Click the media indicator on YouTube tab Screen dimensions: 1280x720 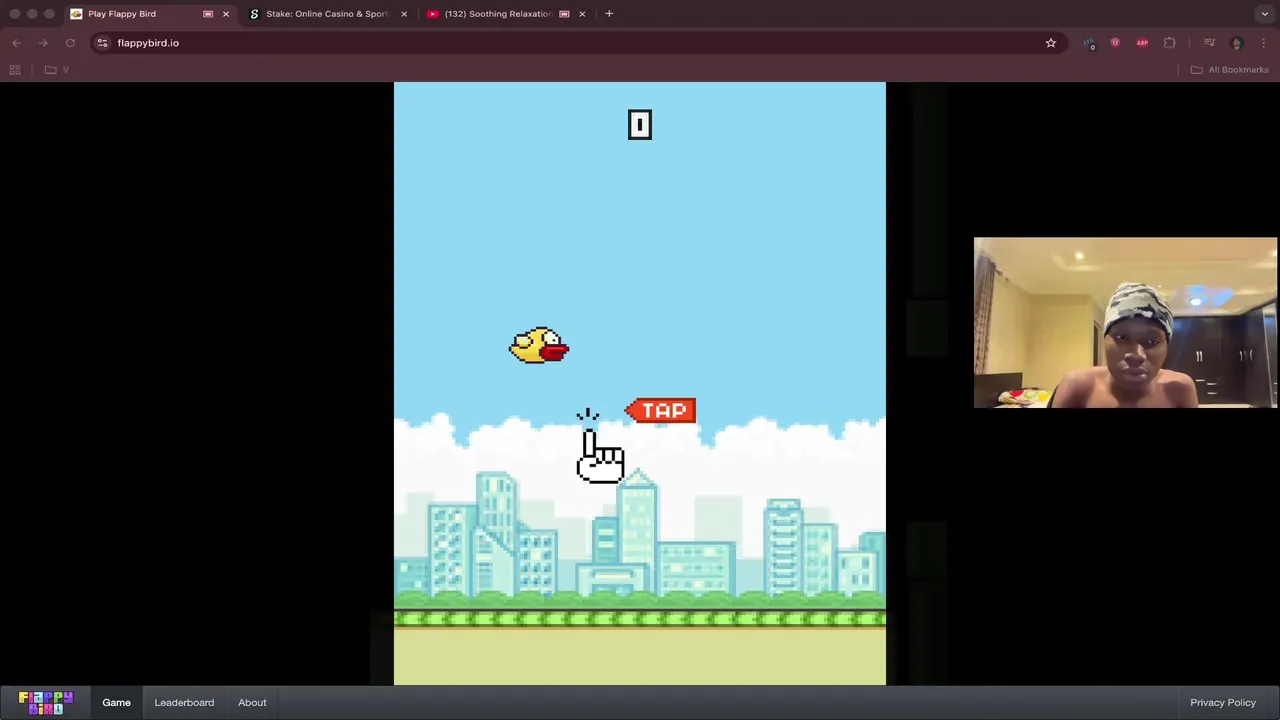pos(564,14)
